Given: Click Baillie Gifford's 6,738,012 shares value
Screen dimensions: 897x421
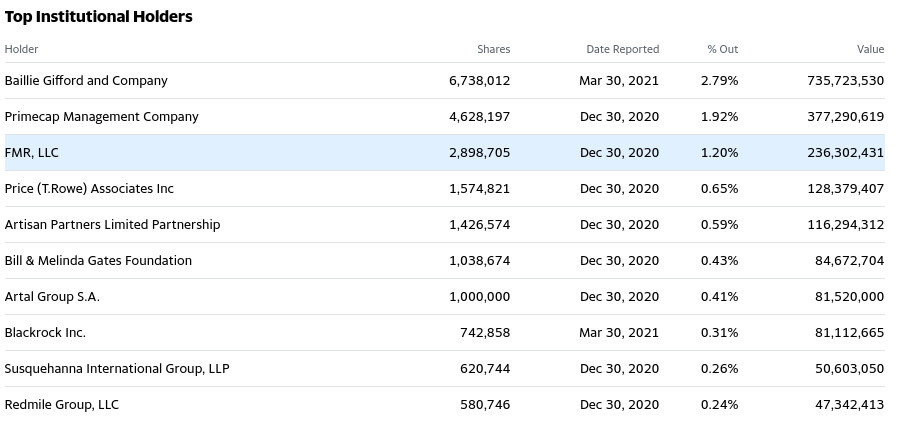Looking at the screenshot, I should (x=479, y=81).
